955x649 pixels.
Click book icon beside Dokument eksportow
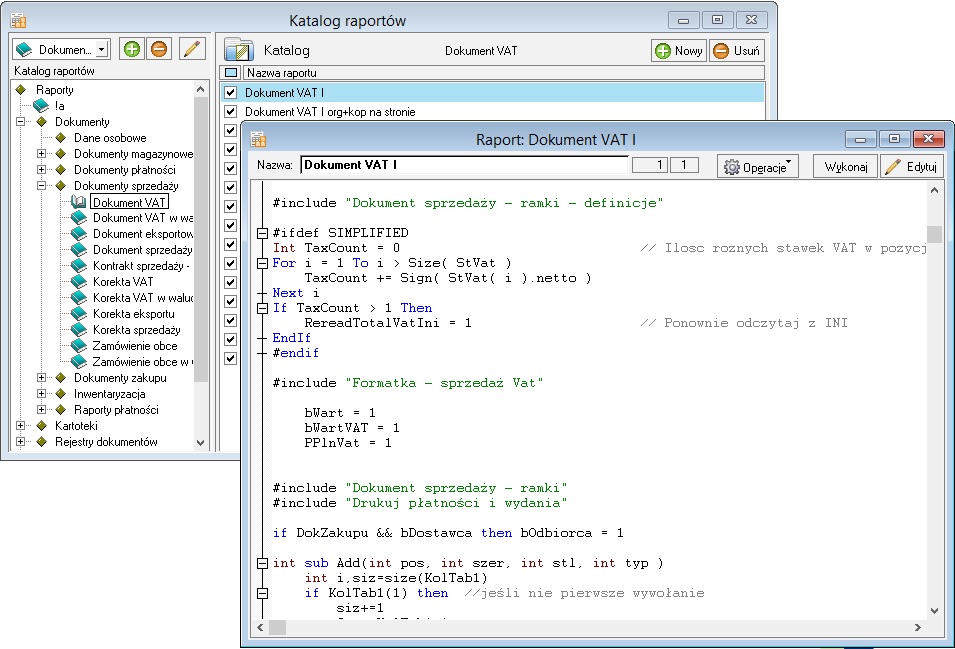79,233
